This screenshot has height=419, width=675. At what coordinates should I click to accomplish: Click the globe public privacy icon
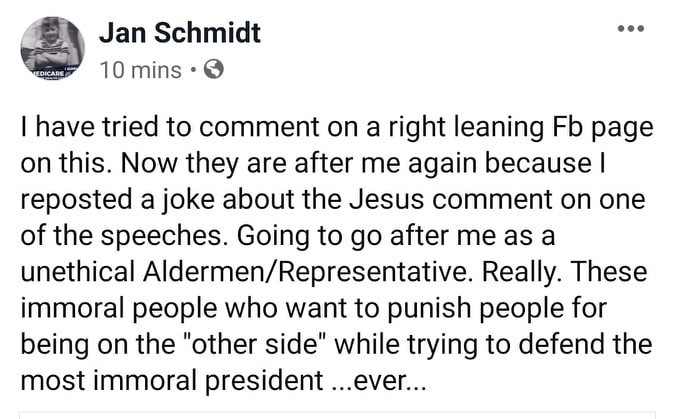pos(212,70)
